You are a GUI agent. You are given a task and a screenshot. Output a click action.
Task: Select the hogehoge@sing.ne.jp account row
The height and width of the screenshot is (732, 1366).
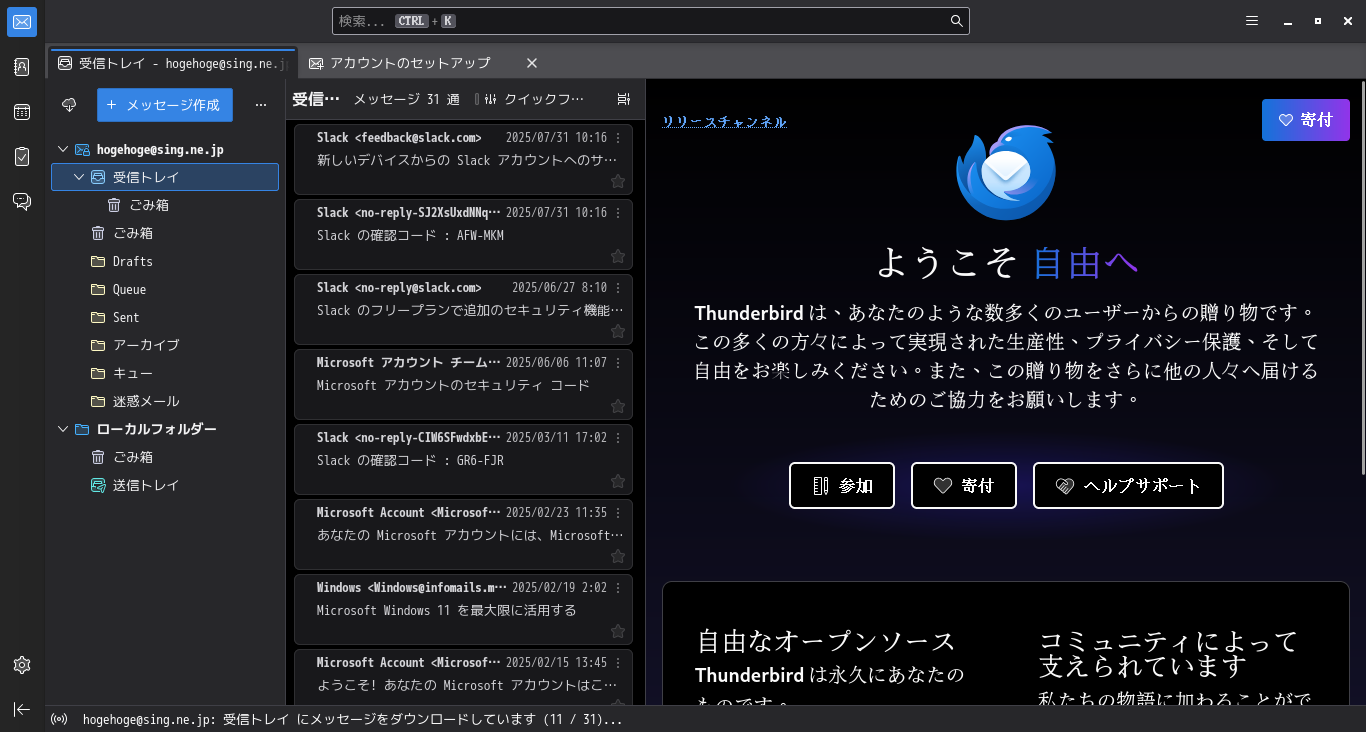coord(165,149)
